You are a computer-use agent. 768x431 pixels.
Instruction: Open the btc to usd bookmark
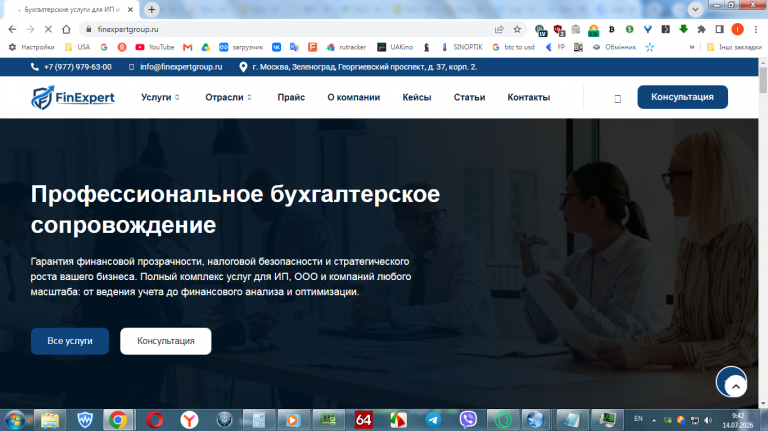(x=513, y=47)
